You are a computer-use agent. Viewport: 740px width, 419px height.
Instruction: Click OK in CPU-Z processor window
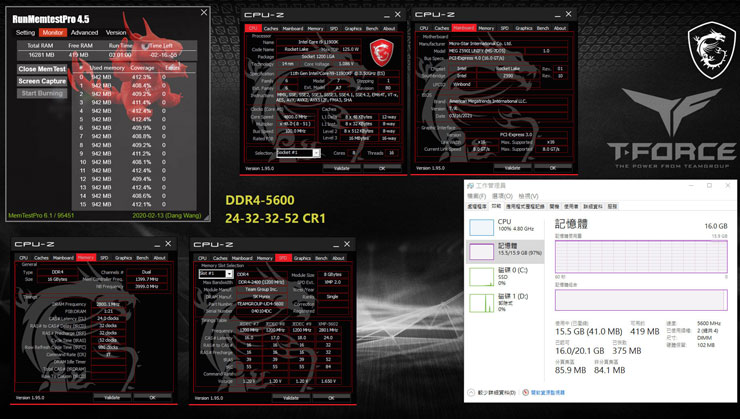pos(382,168)
